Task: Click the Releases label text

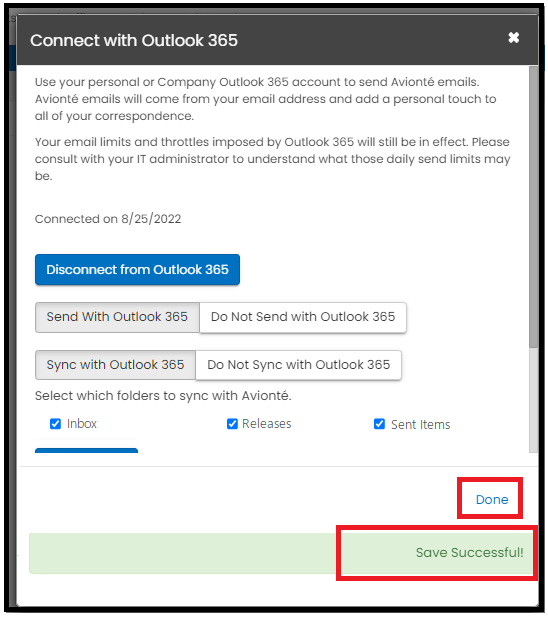Action: click(x=267, y=424)
